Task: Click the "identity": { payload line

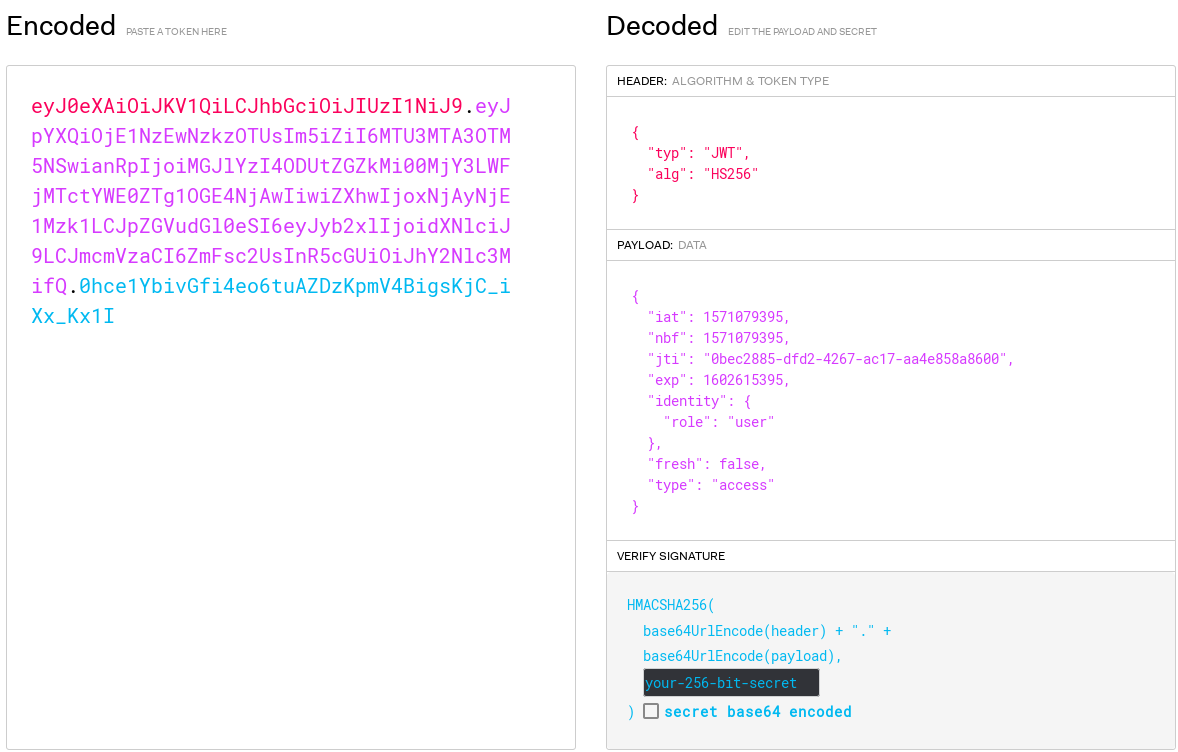Action: point(699,401)
